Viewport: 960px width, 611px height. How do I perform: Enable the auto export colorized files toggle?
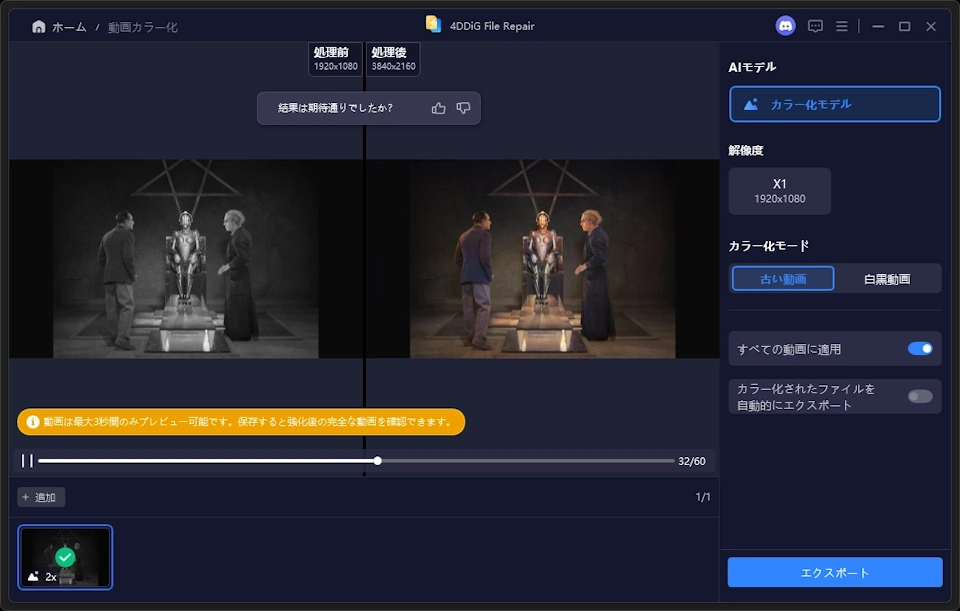tap(920, 397)
